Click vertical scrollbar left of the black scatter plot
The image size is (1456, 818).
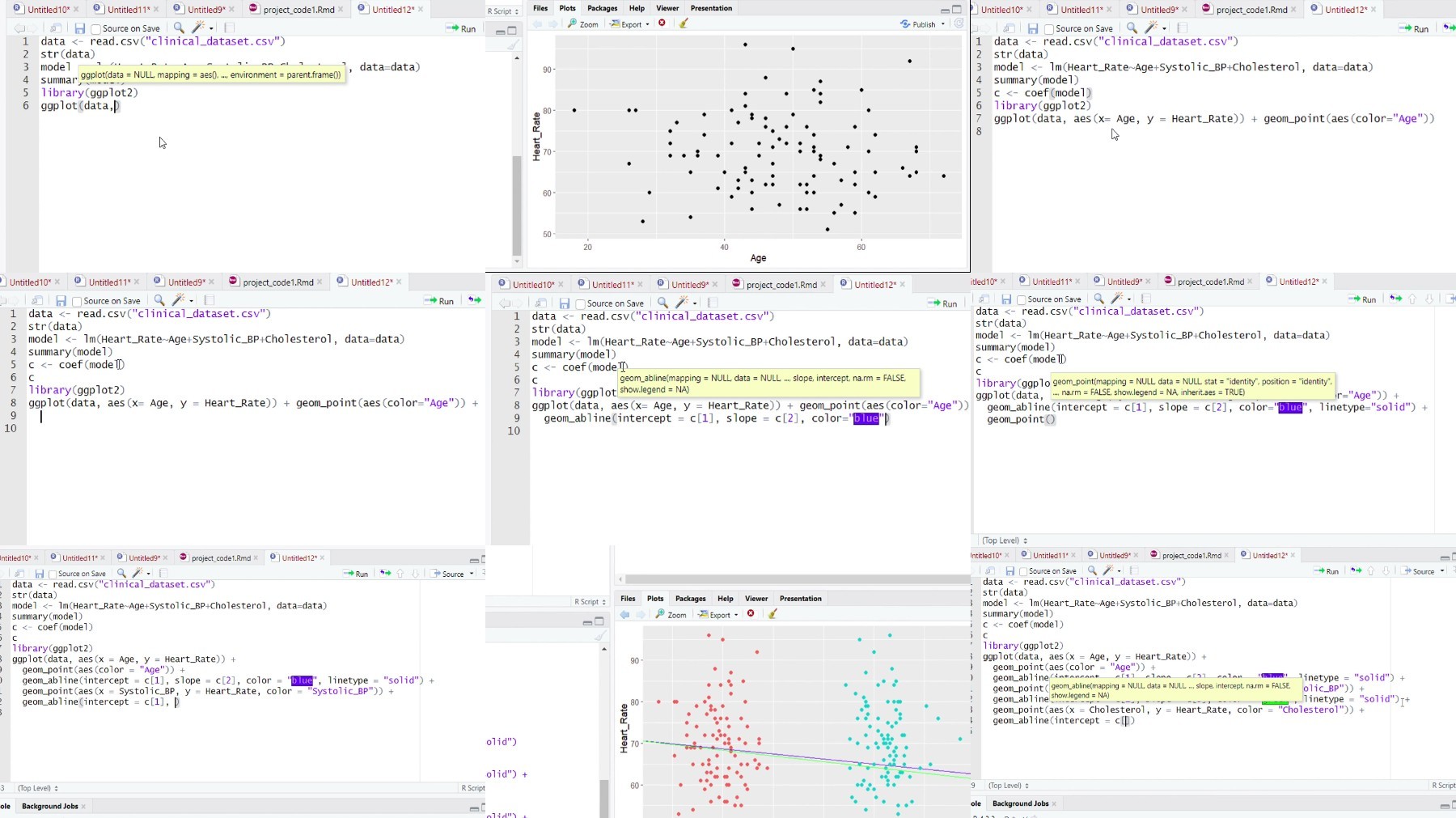517,206
